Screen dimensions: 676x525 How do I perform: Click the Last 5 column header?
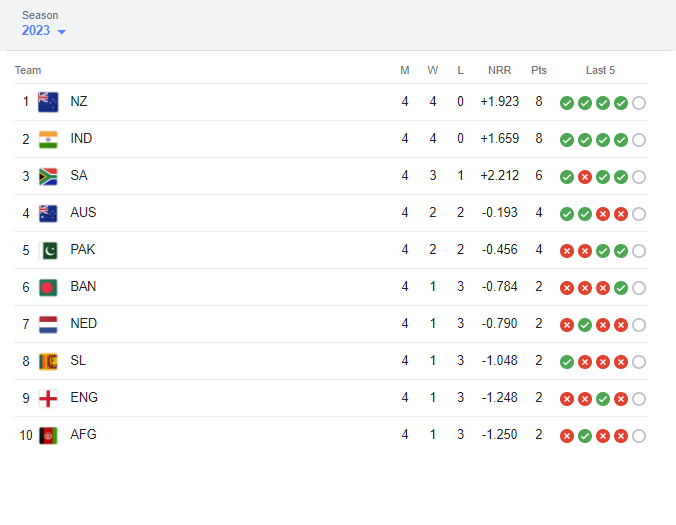(600, 70)
